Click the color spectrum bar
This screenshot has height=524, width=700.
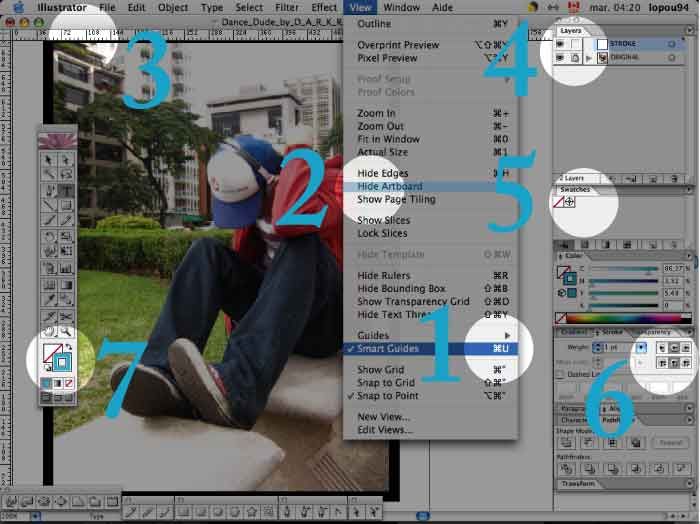coord(629,318)
